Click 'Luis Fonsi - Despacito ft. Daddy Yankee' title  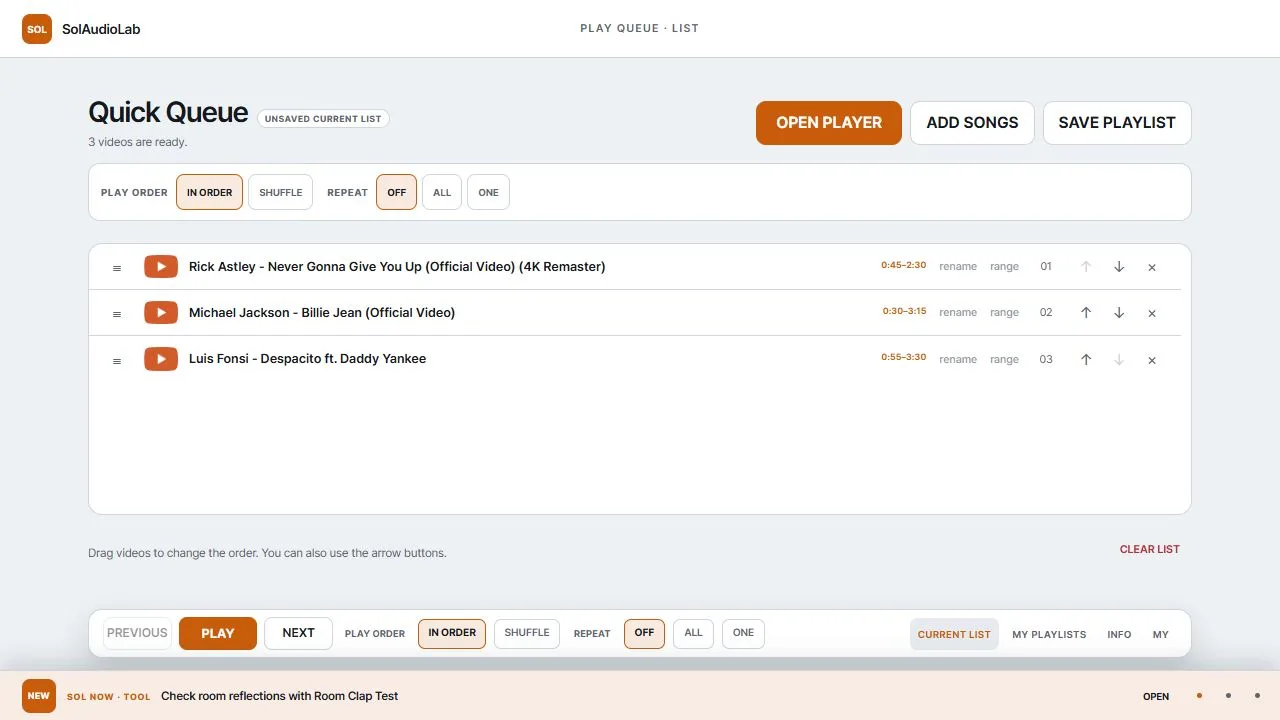coord(307,359)
